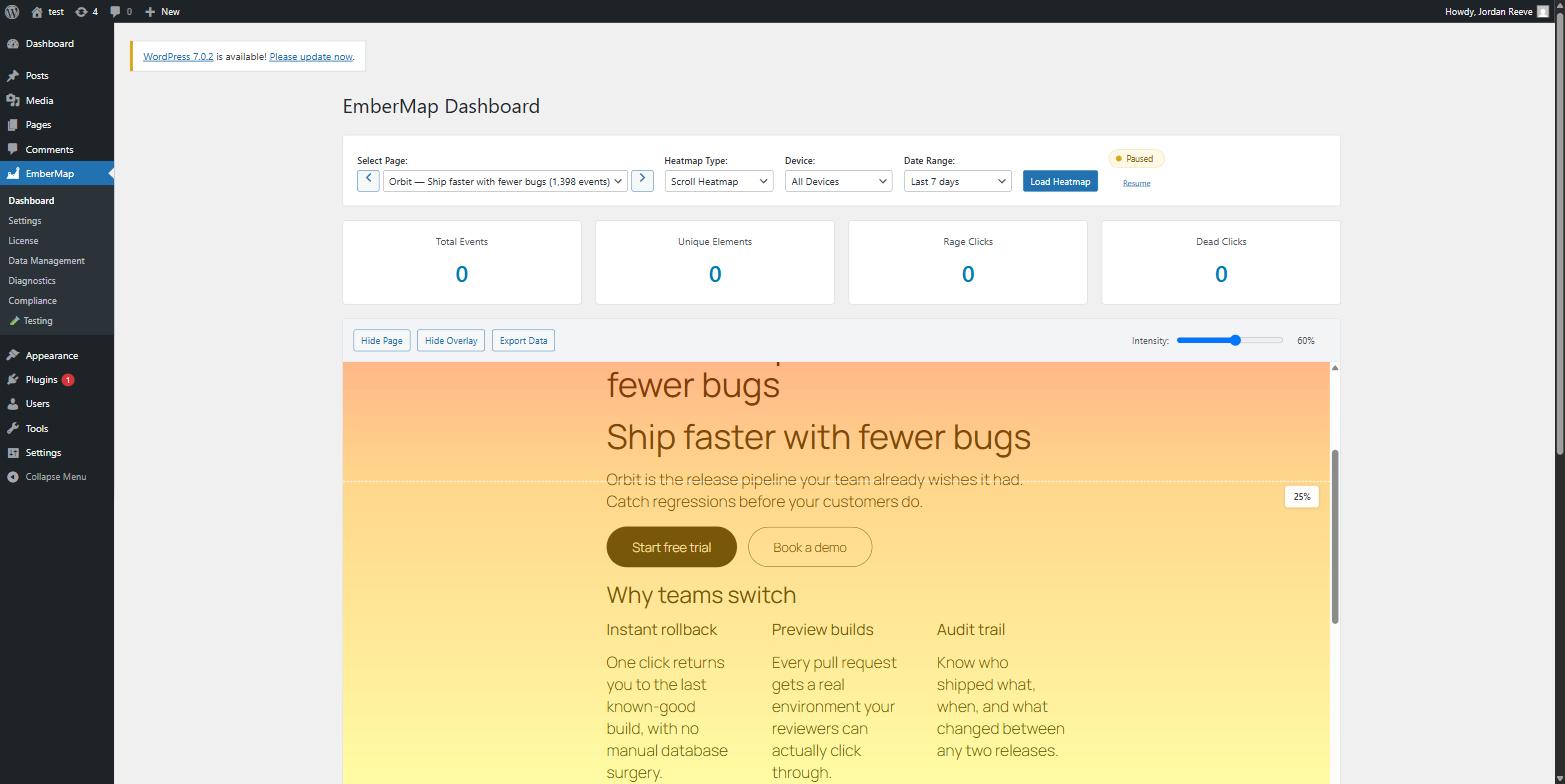Open EmberMap Dashboard submenu item

31,201
